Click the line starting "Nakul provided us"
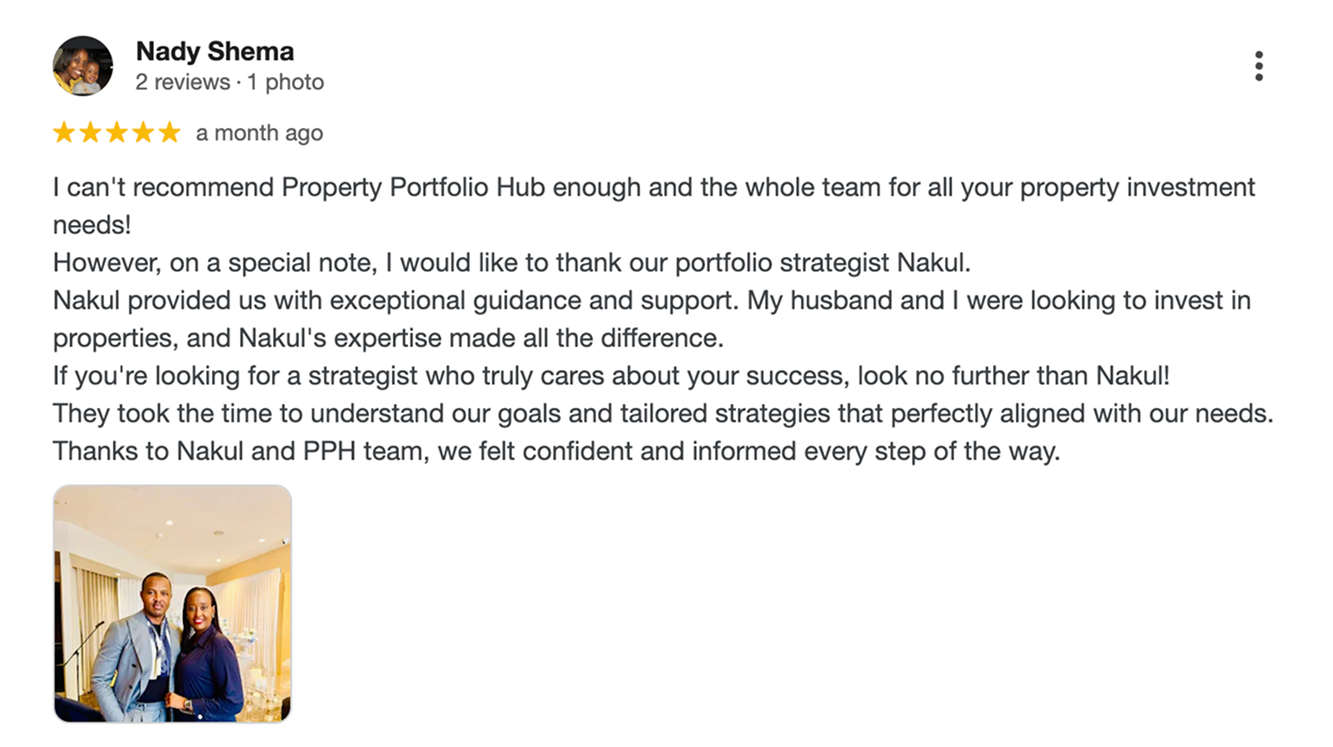 click(x=652, y=301)
